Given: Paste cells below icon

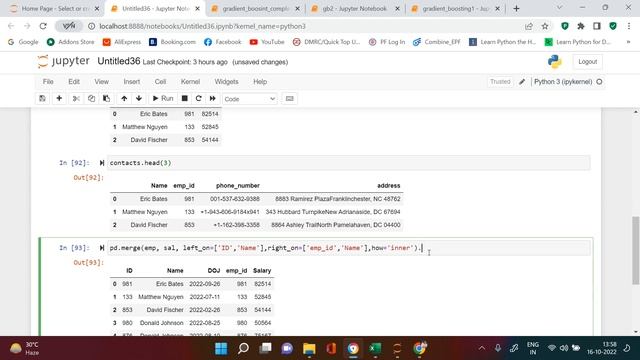Looking at the screenshot, I should coord(106,98).
